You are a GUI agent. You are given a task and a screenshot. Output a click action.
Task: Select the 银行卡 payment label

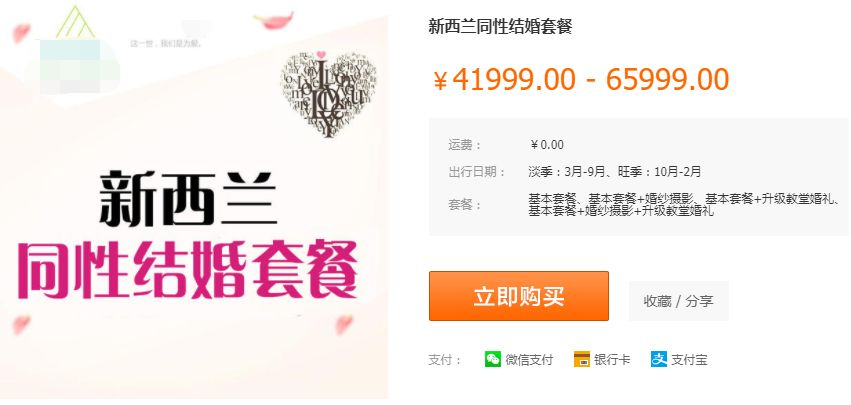pos(612,360)
